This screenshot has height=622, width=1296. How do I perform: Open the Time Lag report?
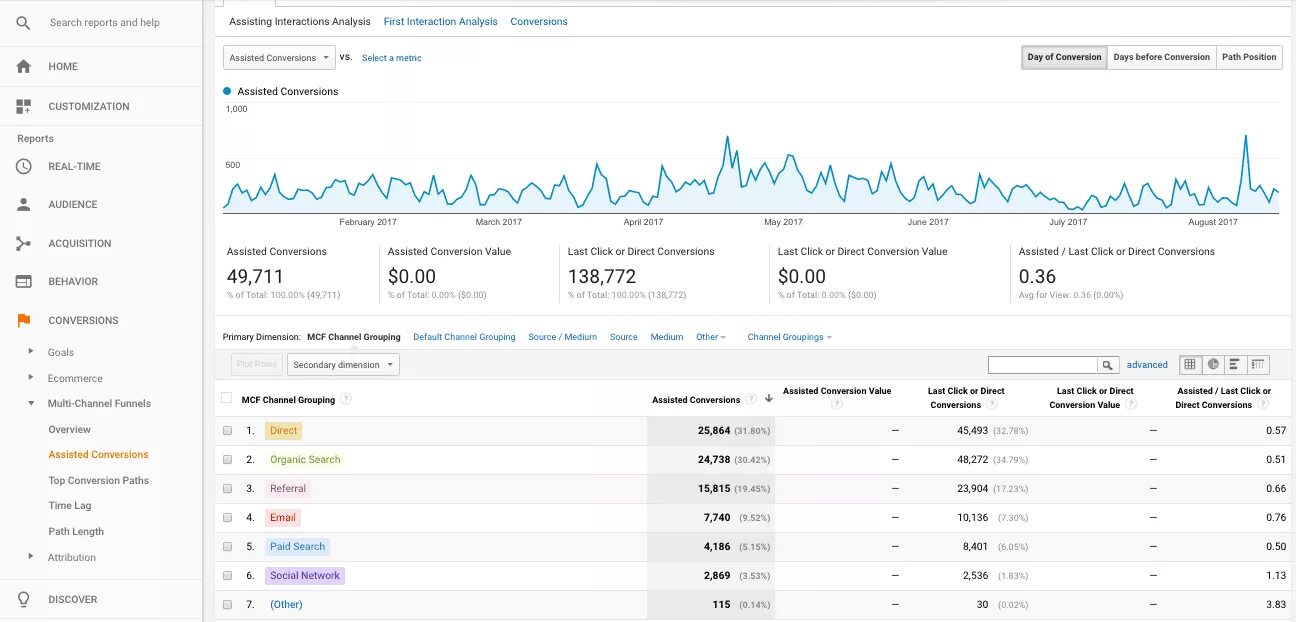point(70,506)
